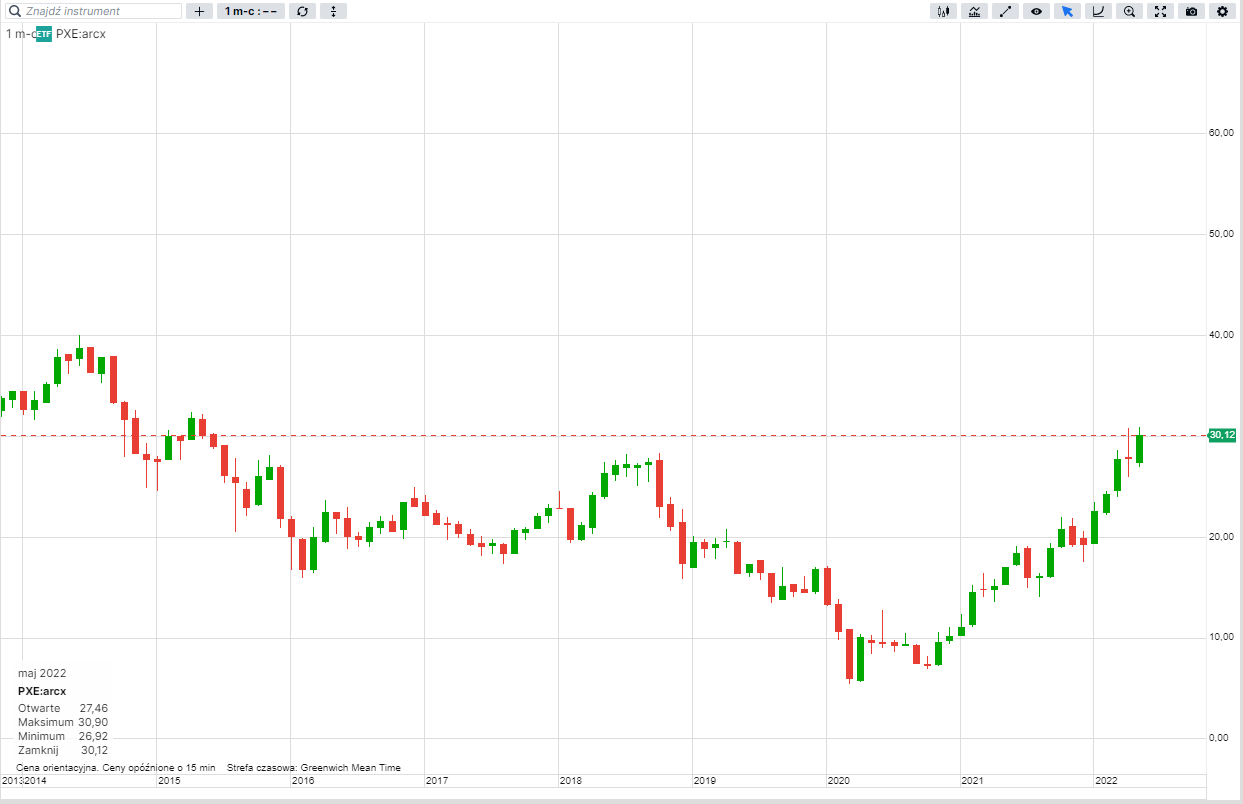Click the circular arrows refresh icon
The height and width of the screenshot is (804, 1243).
pos(302,11)
